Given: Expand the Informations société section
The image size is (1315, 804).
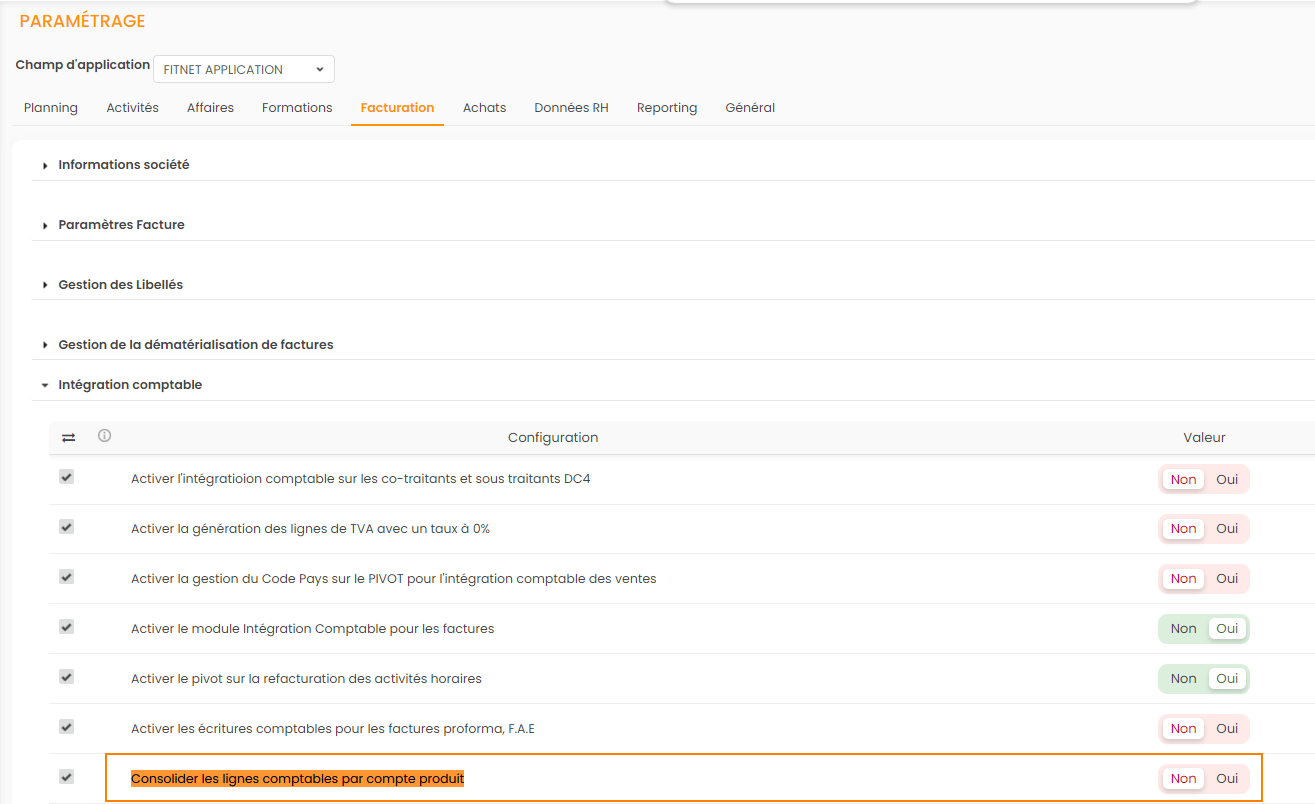Looking at the screenshot, I should (x=123, y=165).
